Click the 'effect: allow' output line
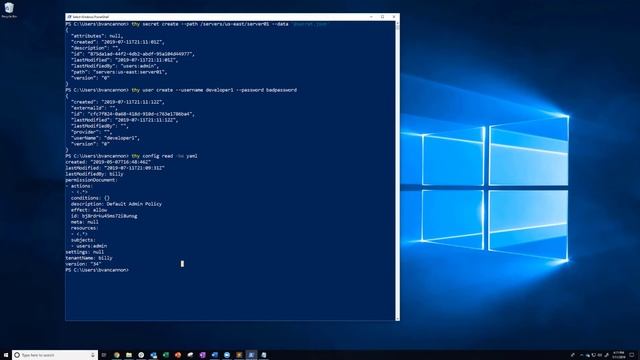The image size is (640, 360). [89, 210]
